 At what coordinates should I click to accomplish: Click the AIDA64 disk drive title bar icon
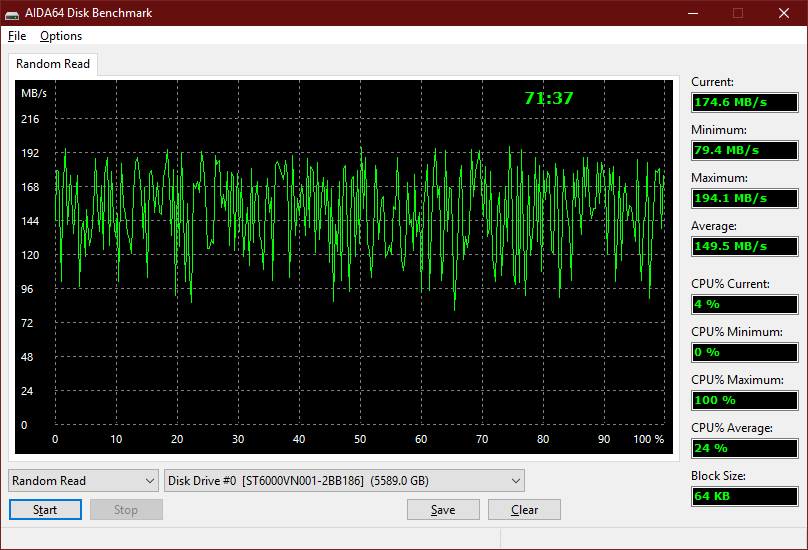click(12, 13)
